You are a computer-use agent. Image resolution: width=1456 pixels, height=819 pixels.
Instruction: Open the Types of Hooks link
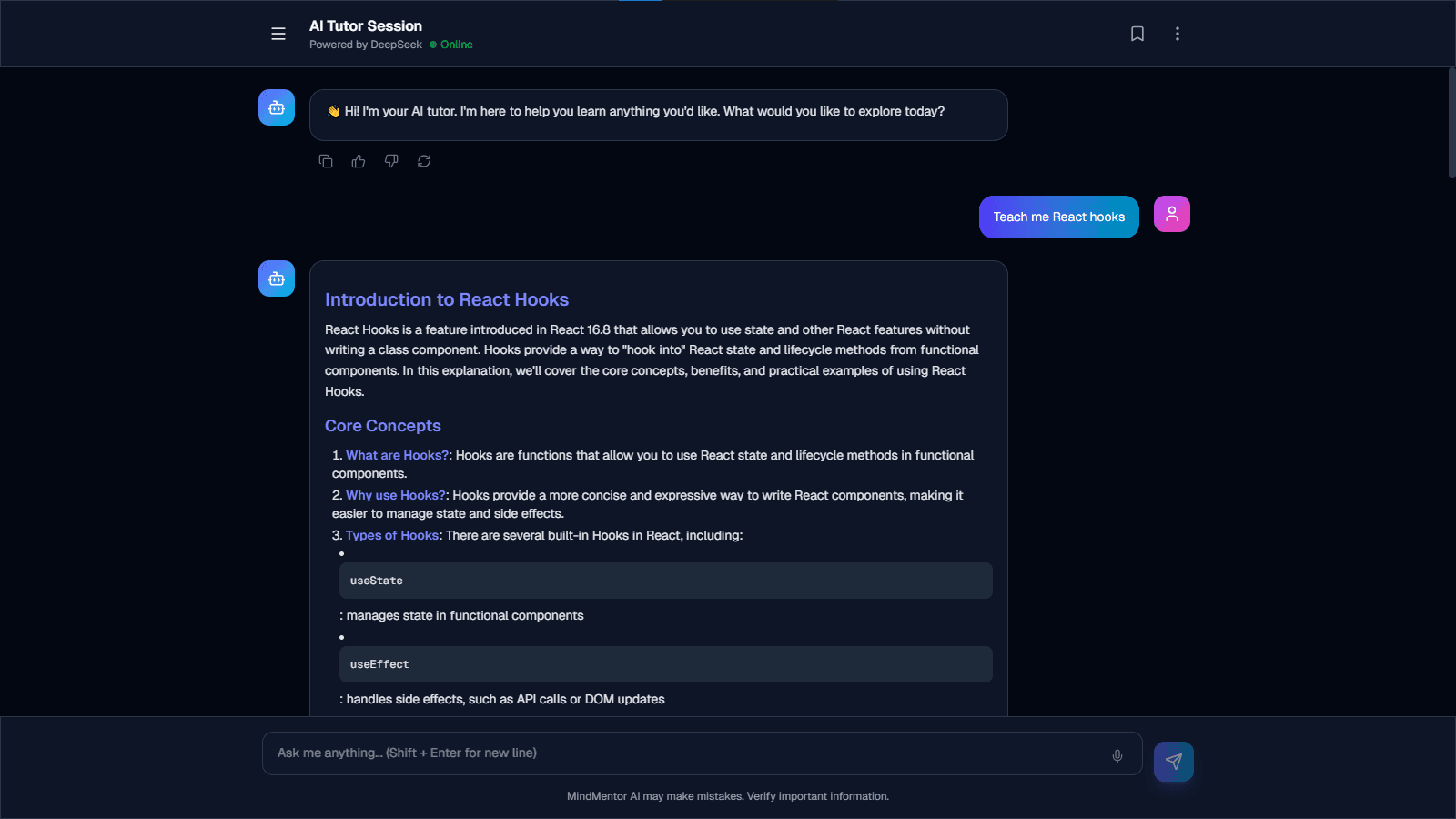(x=391, y=535)
